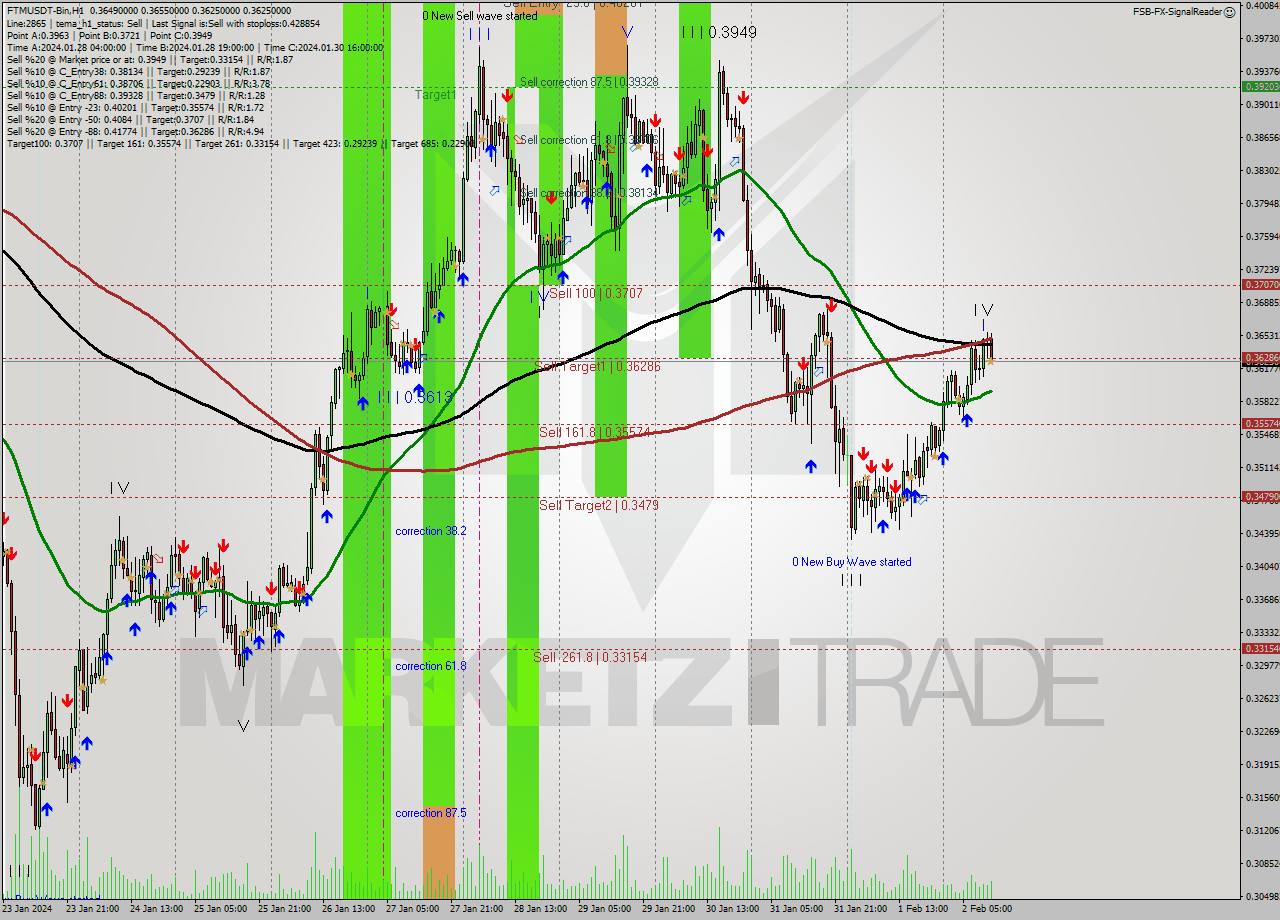Select the FTMUSDT-Bin,H1 chart title line
Viewport: 1280px width, 920px height.
[x=149, y=10]
